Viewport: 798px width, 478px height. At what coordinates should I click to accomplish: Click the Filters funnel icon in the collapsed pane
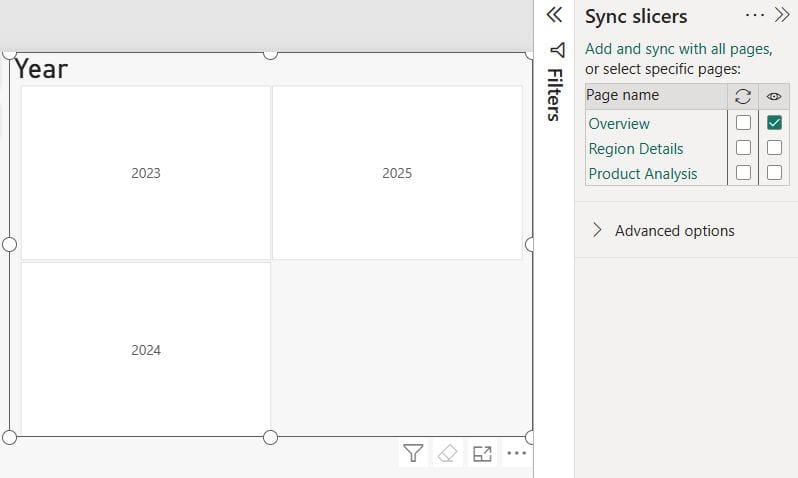coord(558,50)
